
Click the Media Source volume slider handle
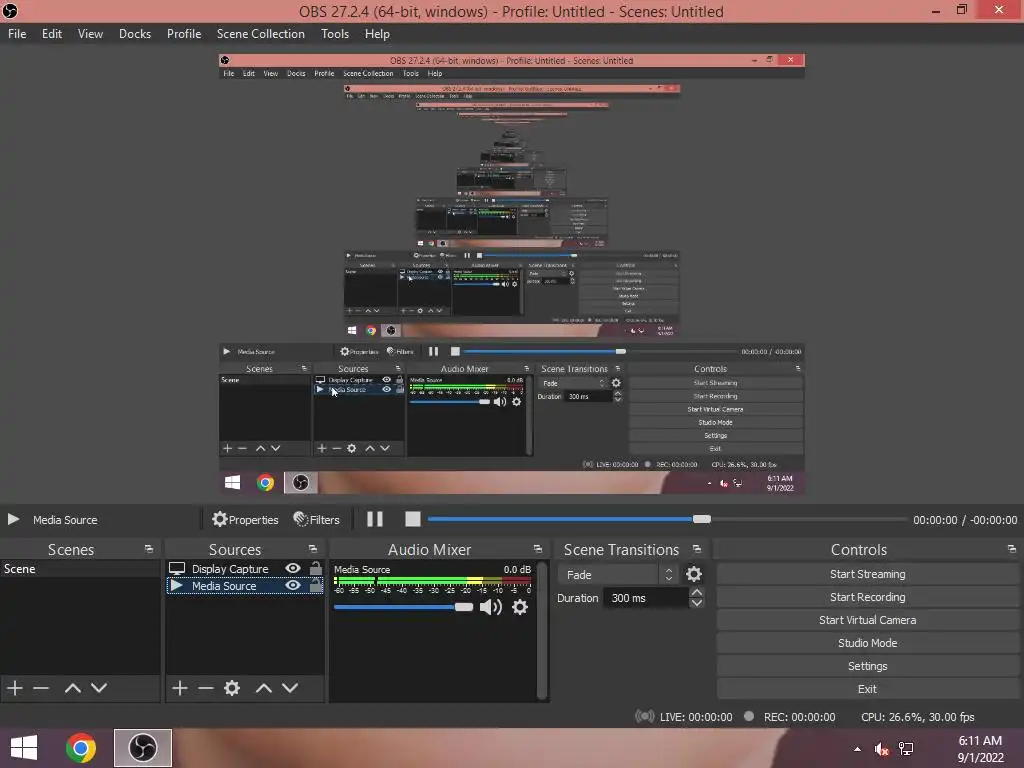(x=464, y=607)
